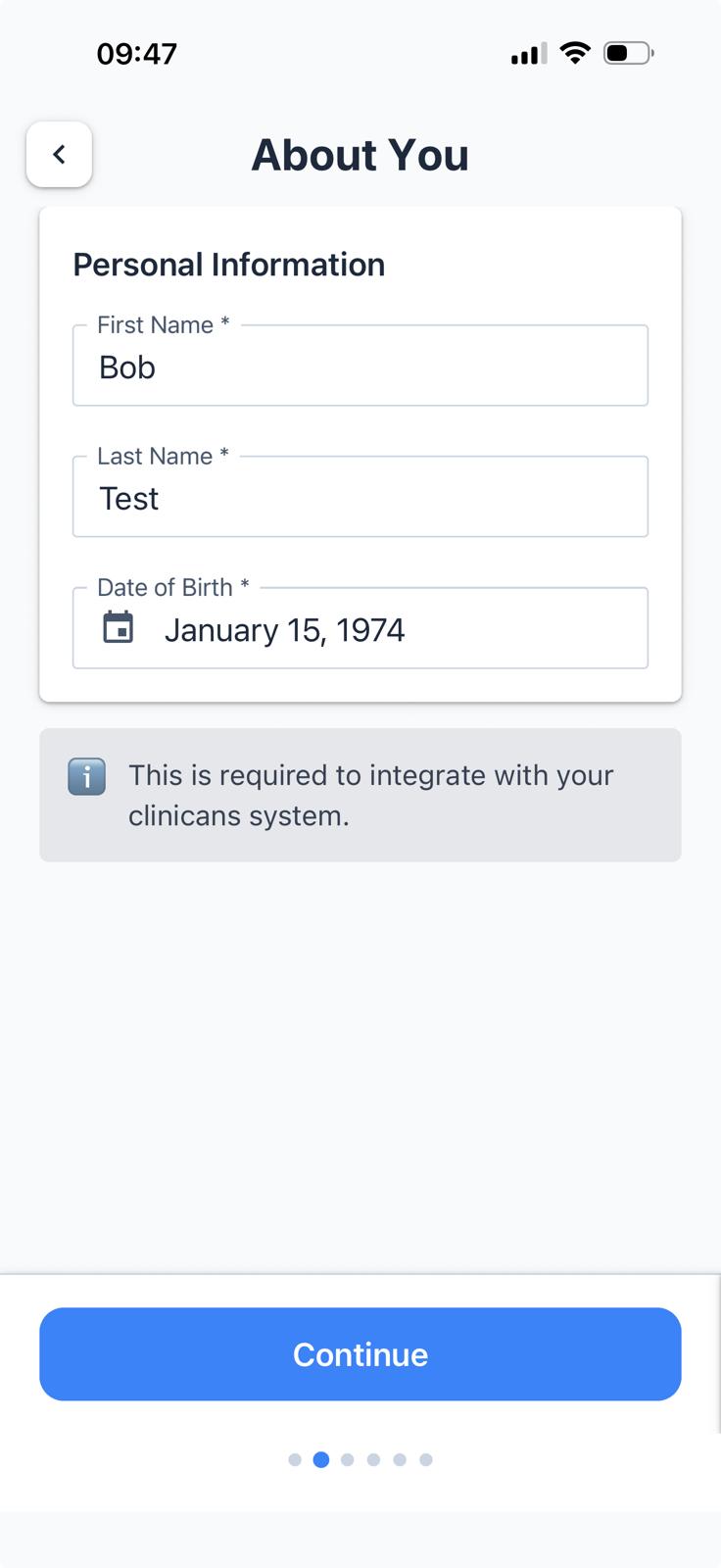Tap the About You page title
Screen dimensions: 721x1568
tap(360, 155)
